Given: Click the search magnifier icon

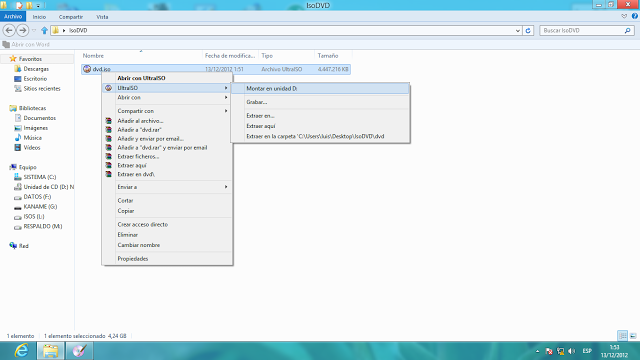Looking at the screenshot, I should click(x=627, y=31).
